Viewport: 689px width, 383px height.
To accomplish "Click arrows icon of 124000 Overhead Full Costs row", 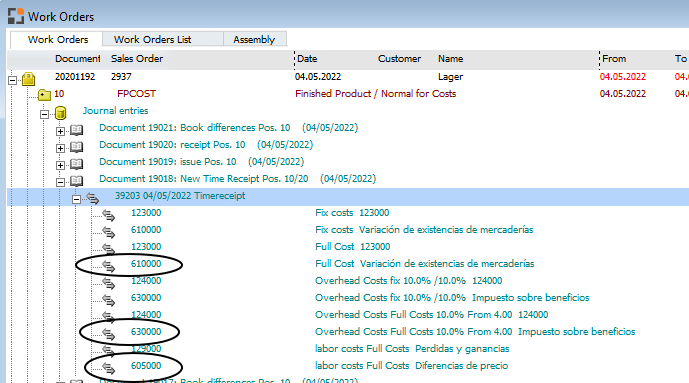I will point(109,317).
